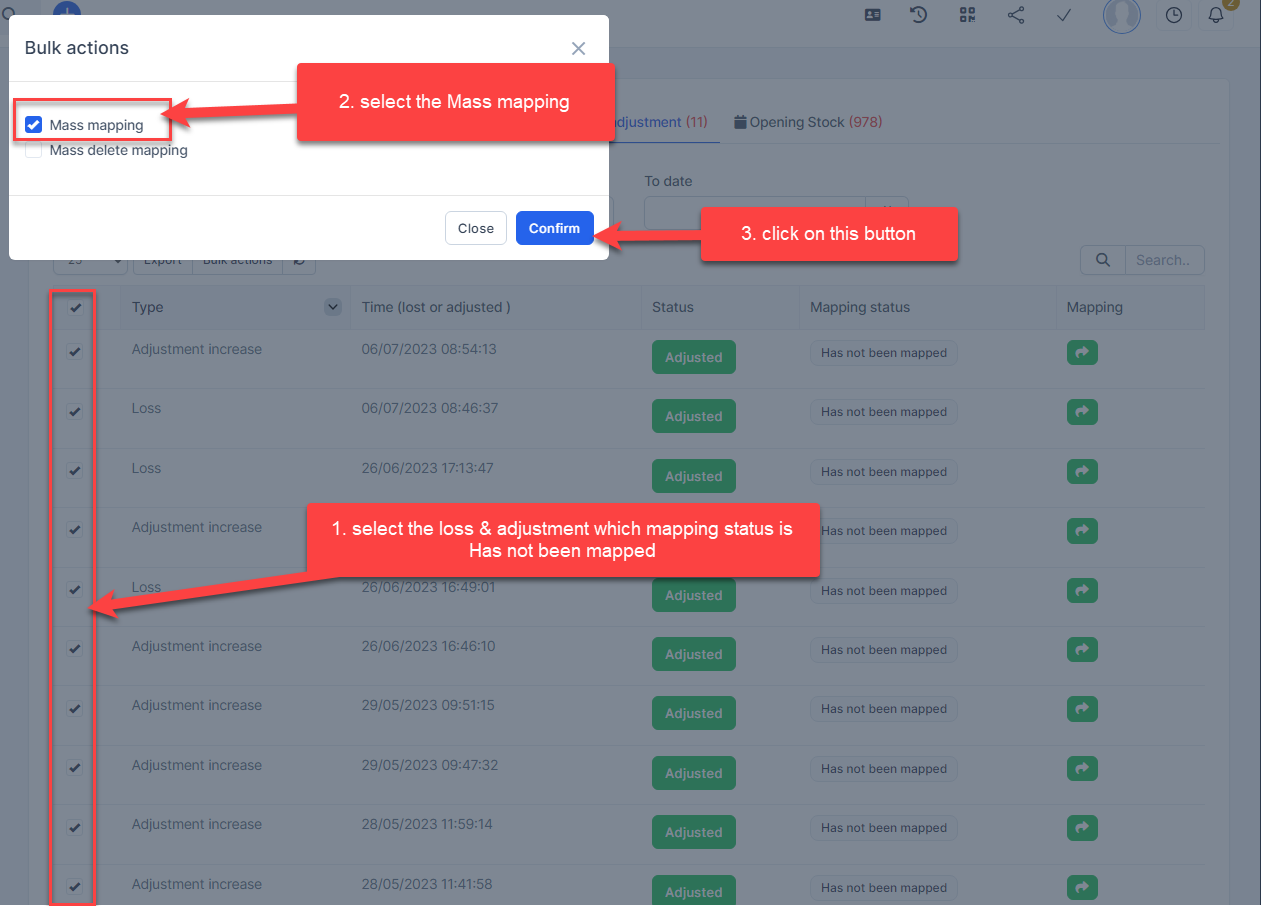Switch to the Opening Stock tab
Viewport: 1261px width, 906px height.
[808, 122]
